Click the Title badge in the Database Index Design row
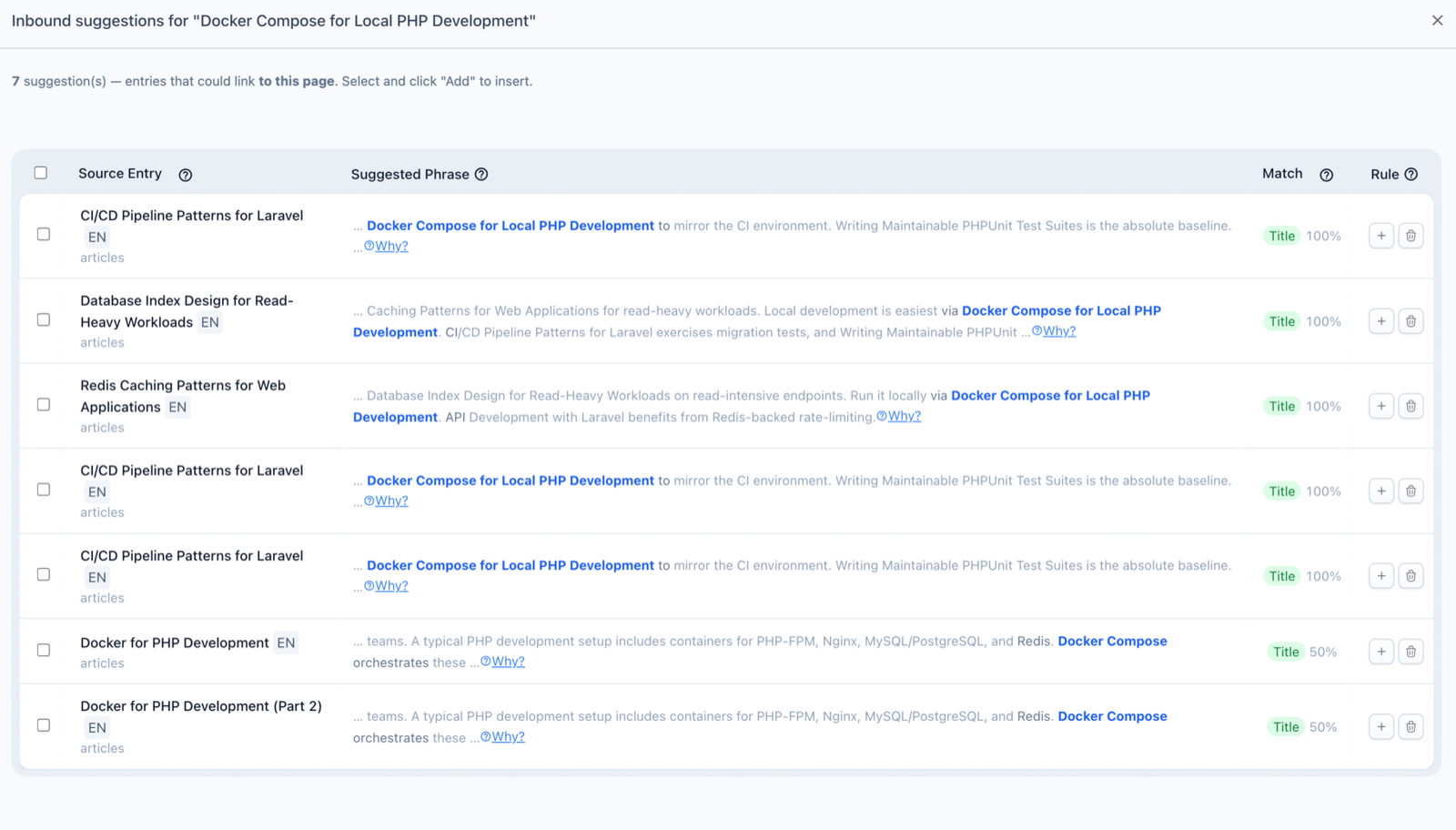The height and width of the screenshot is (830, 1456). point(1282,321)
